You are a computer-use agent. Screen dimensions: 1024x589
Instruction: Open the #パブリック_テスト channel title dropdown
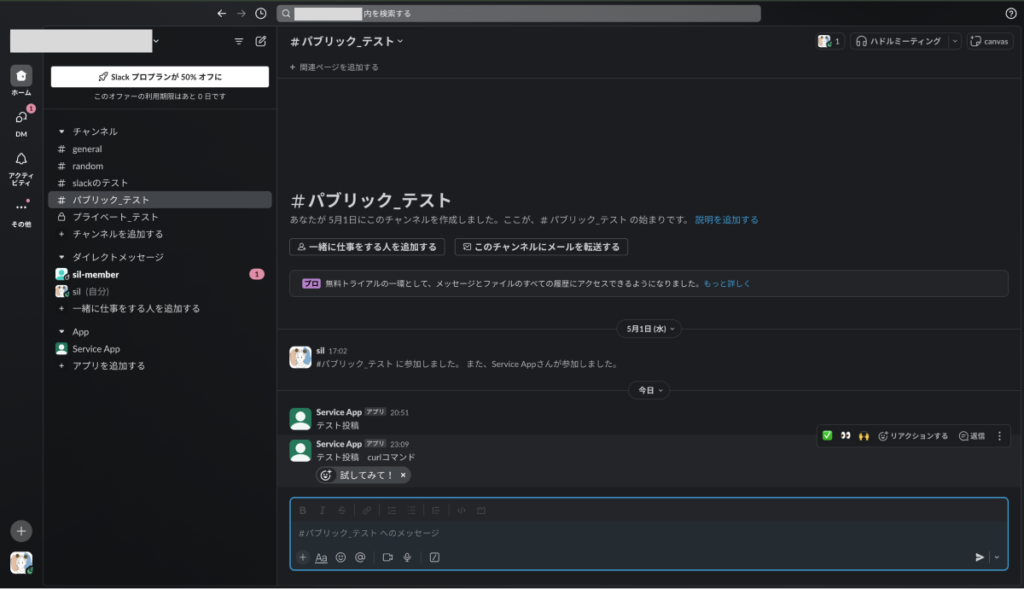(x=347, y=41)
